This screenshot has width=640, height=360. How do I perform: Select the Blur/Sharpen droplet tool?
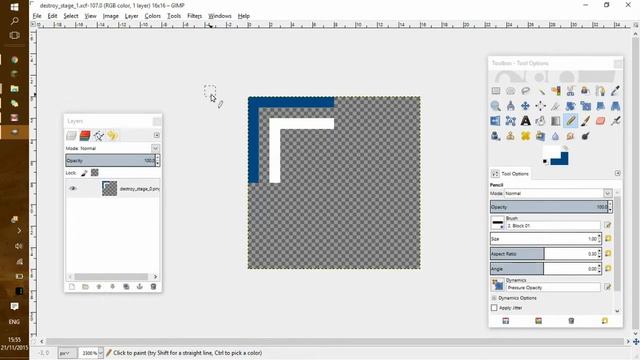[x=556, y=136]
